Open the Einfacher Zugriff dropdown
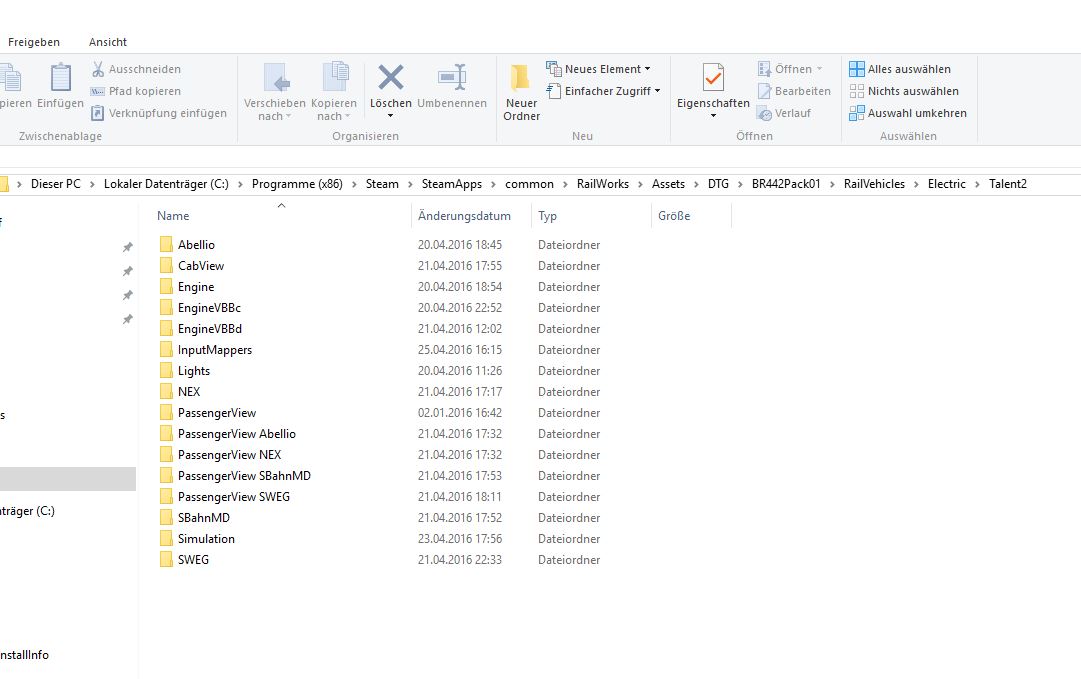This screenshot has height=679, width=1081. [607, 91]
